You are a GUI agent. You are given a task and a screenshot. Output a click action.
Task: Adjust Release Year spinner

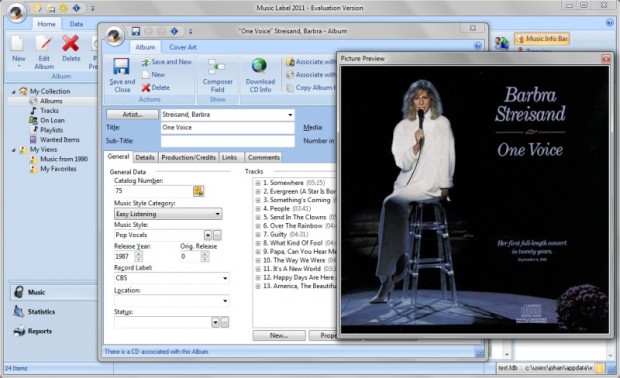138,257
